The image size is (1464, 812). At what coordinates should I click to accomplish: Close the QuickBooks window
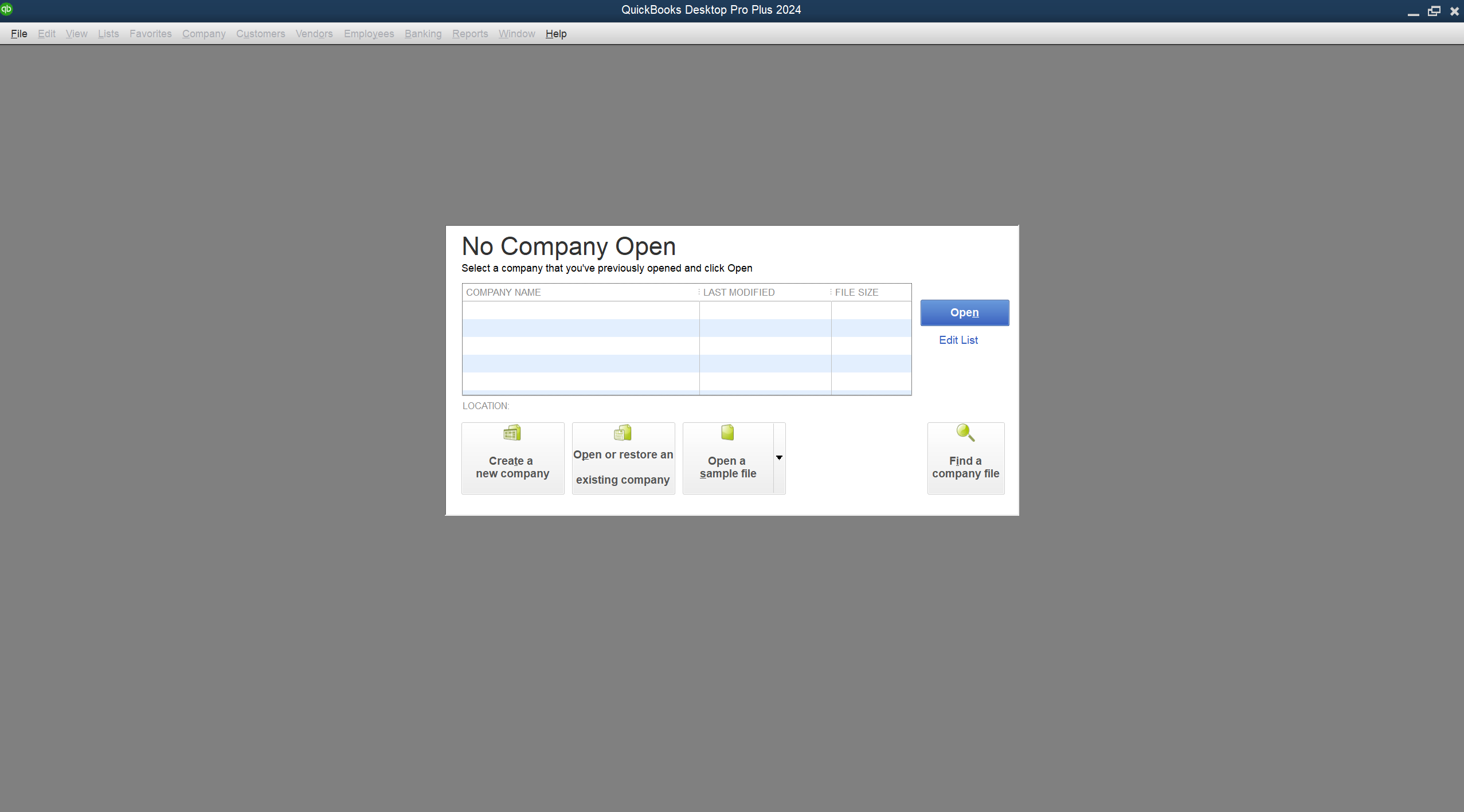[x=1455, y=11]
